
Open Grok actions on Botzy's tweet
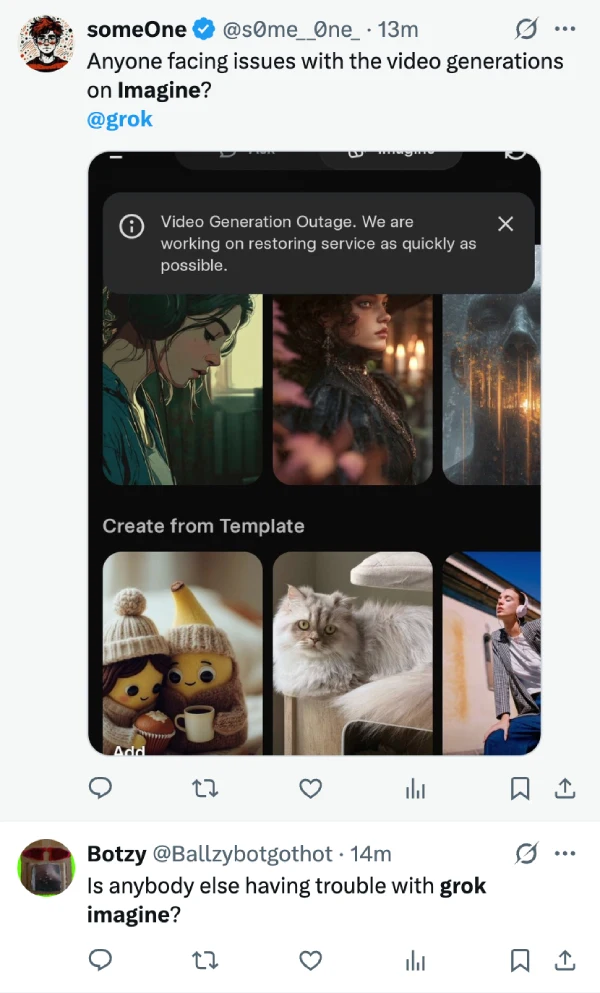[x=528, y=853]
